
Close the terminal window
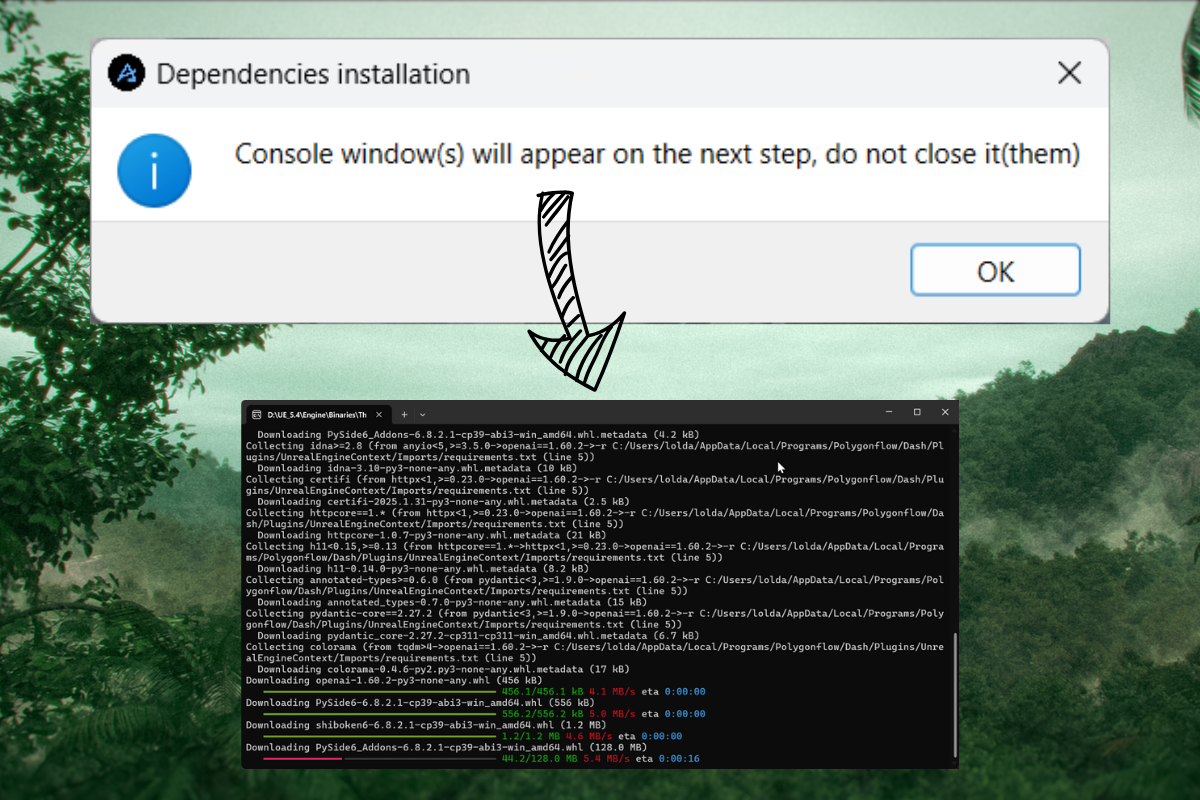click(945, 412)
